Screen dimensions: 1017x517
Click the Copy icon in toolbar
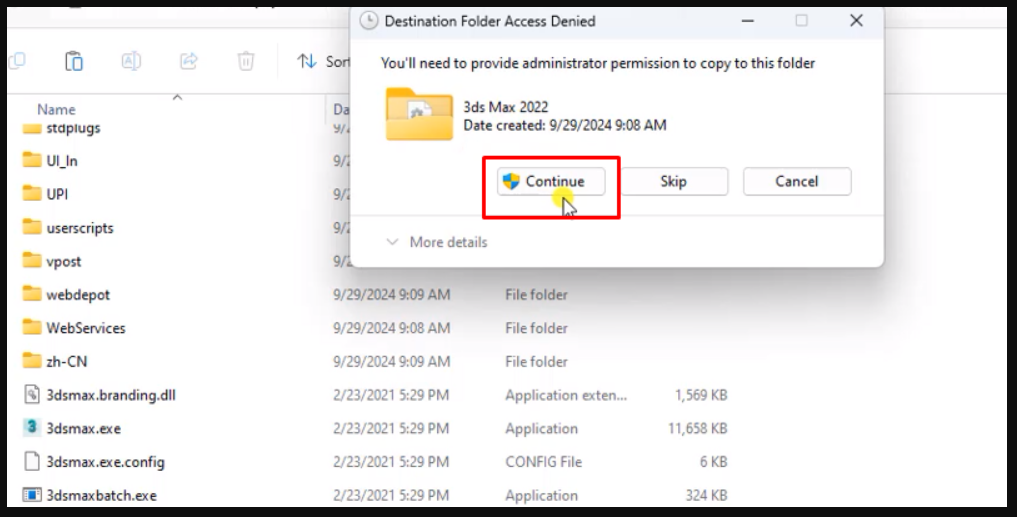click(17, 62)
